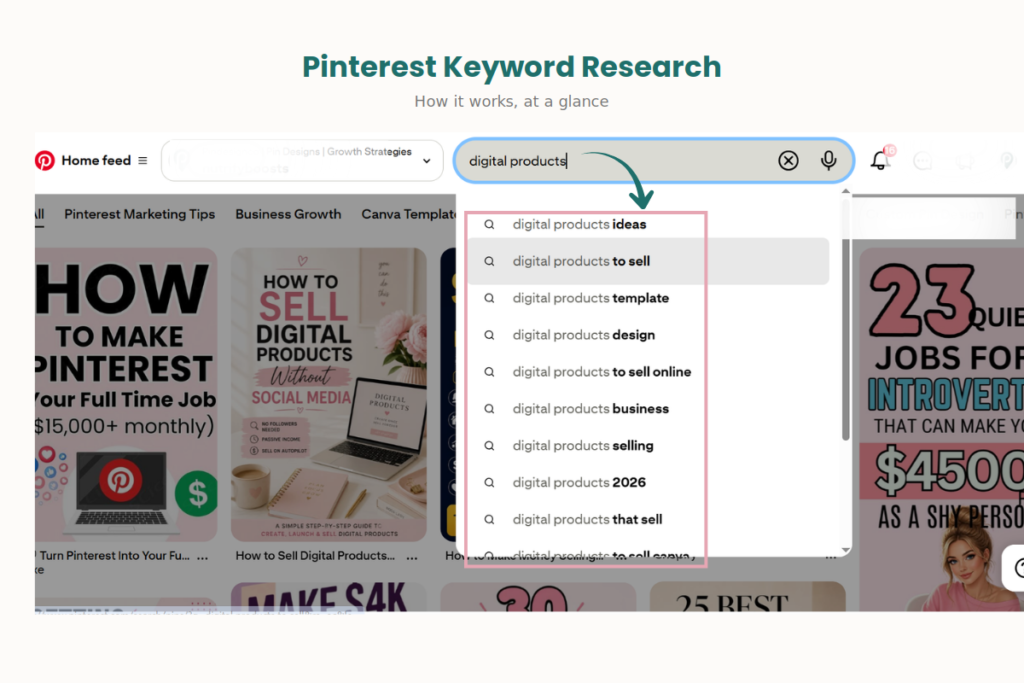Viewport: 1024px width, 683px height.
Task: Click 'How to Sell Digital Products...' pin title
Action: (x=315, y=556)
